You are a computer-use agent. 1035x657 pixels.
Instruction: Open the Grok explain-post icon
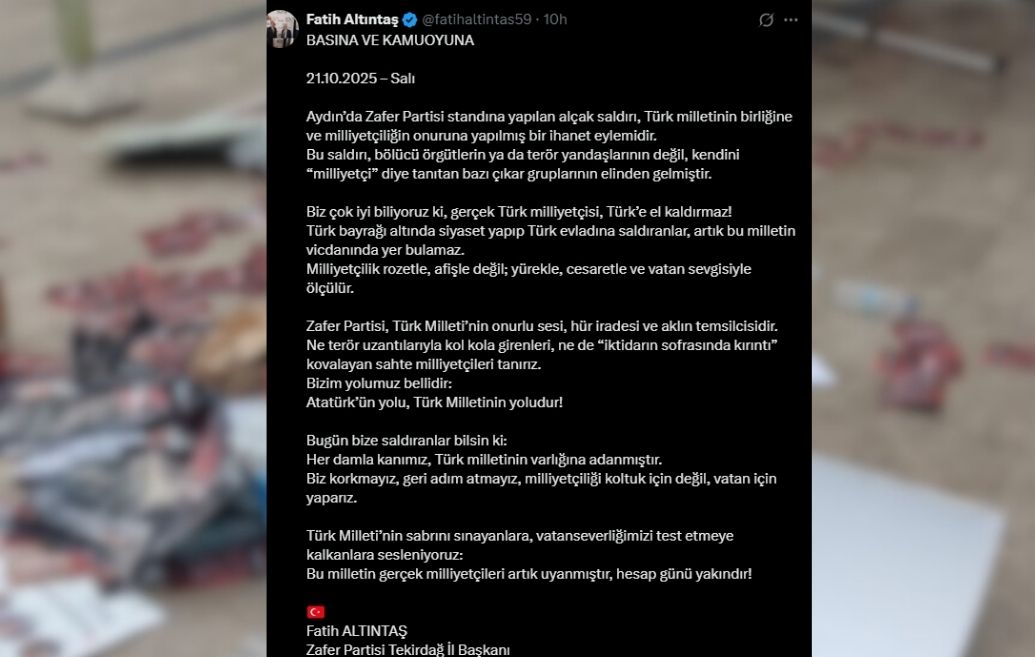pyautogui.click(x=766, y=20)
